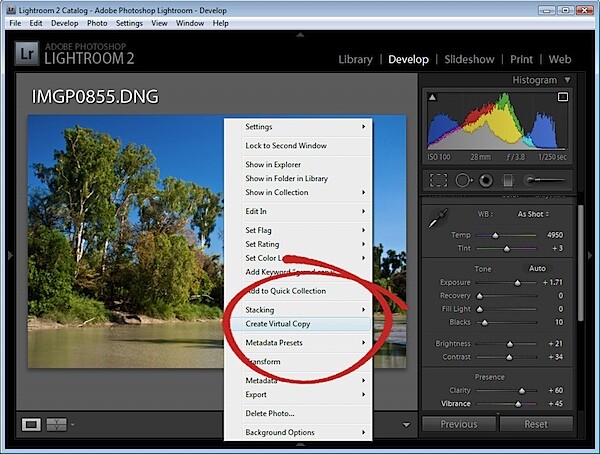Open toolbar options dropdown arrow

click(x=406, y=425)
